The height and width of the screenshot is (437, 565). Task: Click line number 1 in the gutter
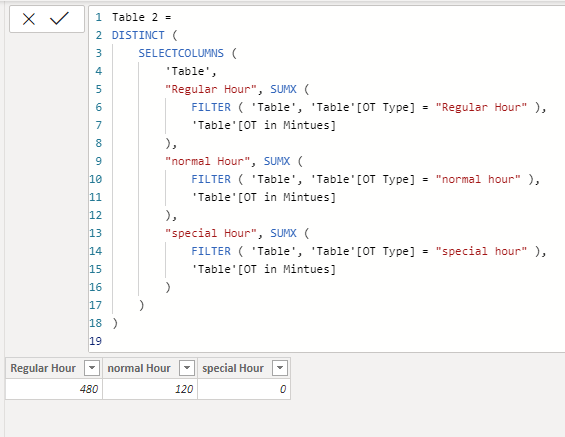click(98, 17)
